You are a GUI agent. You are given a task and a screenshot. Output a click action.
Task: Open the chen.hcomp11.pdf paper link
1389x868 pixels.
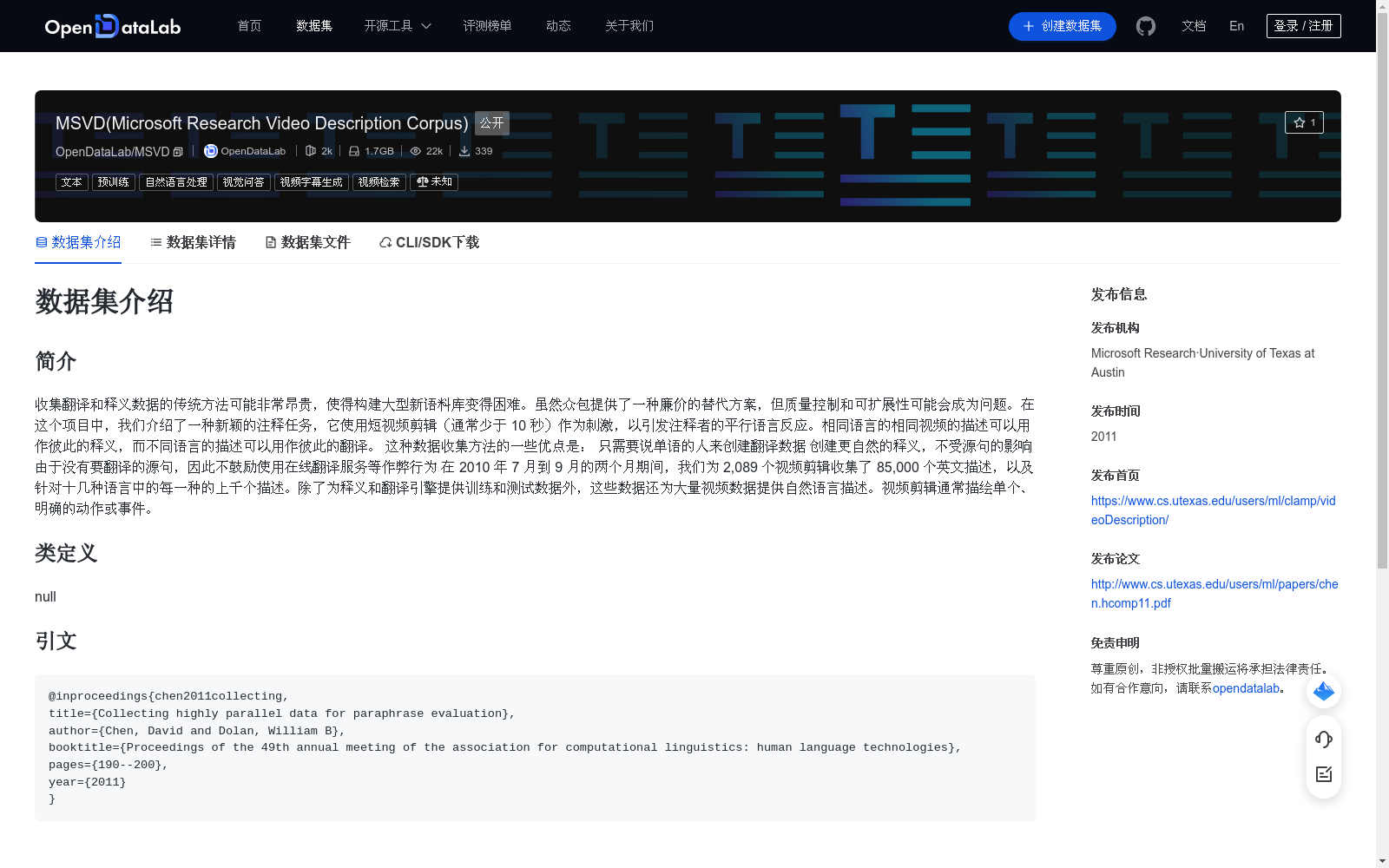(1215, 594)
